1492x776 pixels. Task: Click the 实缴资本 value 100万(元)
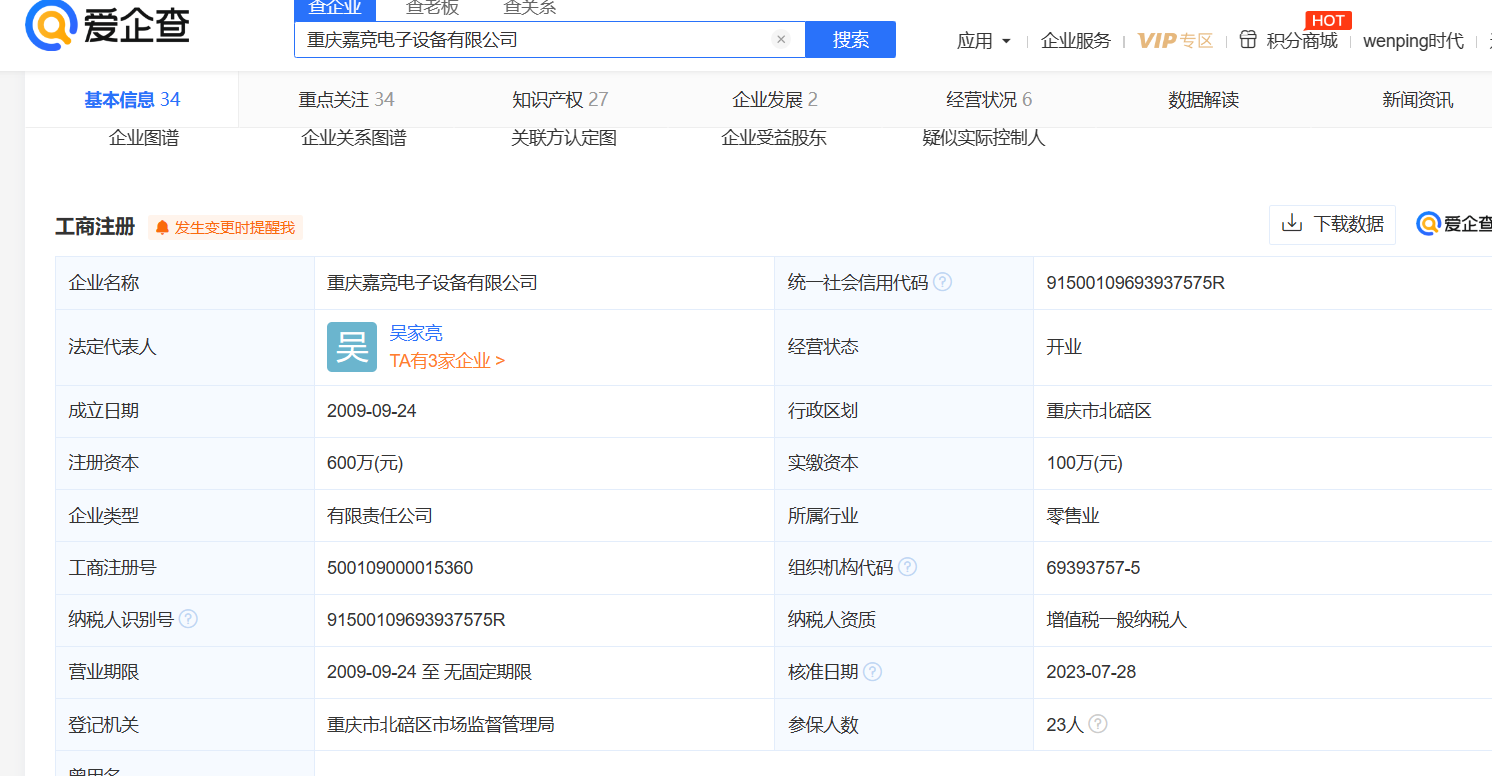click(x=1084, y=463)
